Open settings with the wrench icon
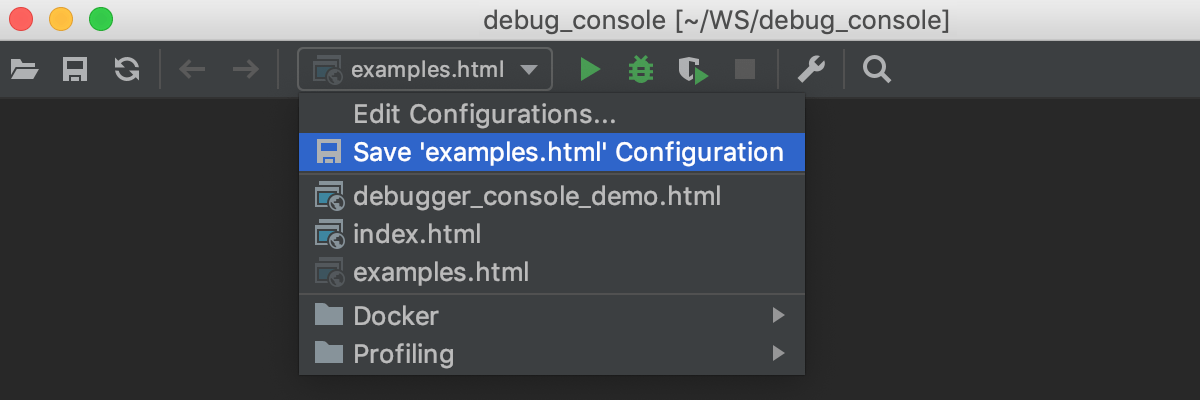 click(811, 69)
